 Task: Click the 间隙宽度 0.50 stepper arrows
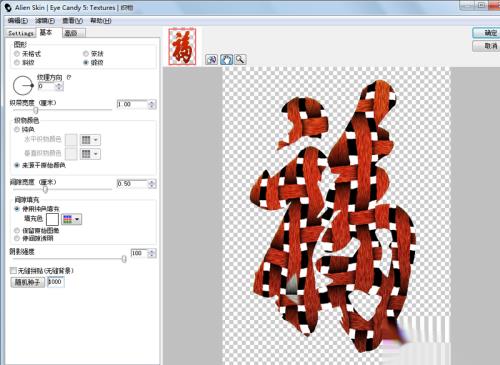coord(152,184)
